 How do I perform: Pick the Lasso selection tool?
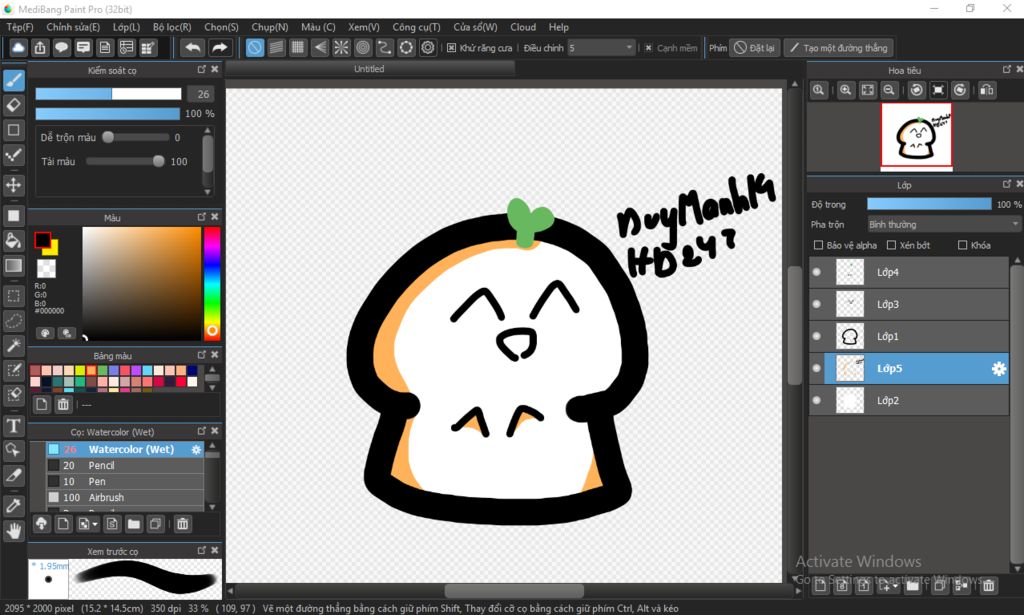[x=14, y=321]
